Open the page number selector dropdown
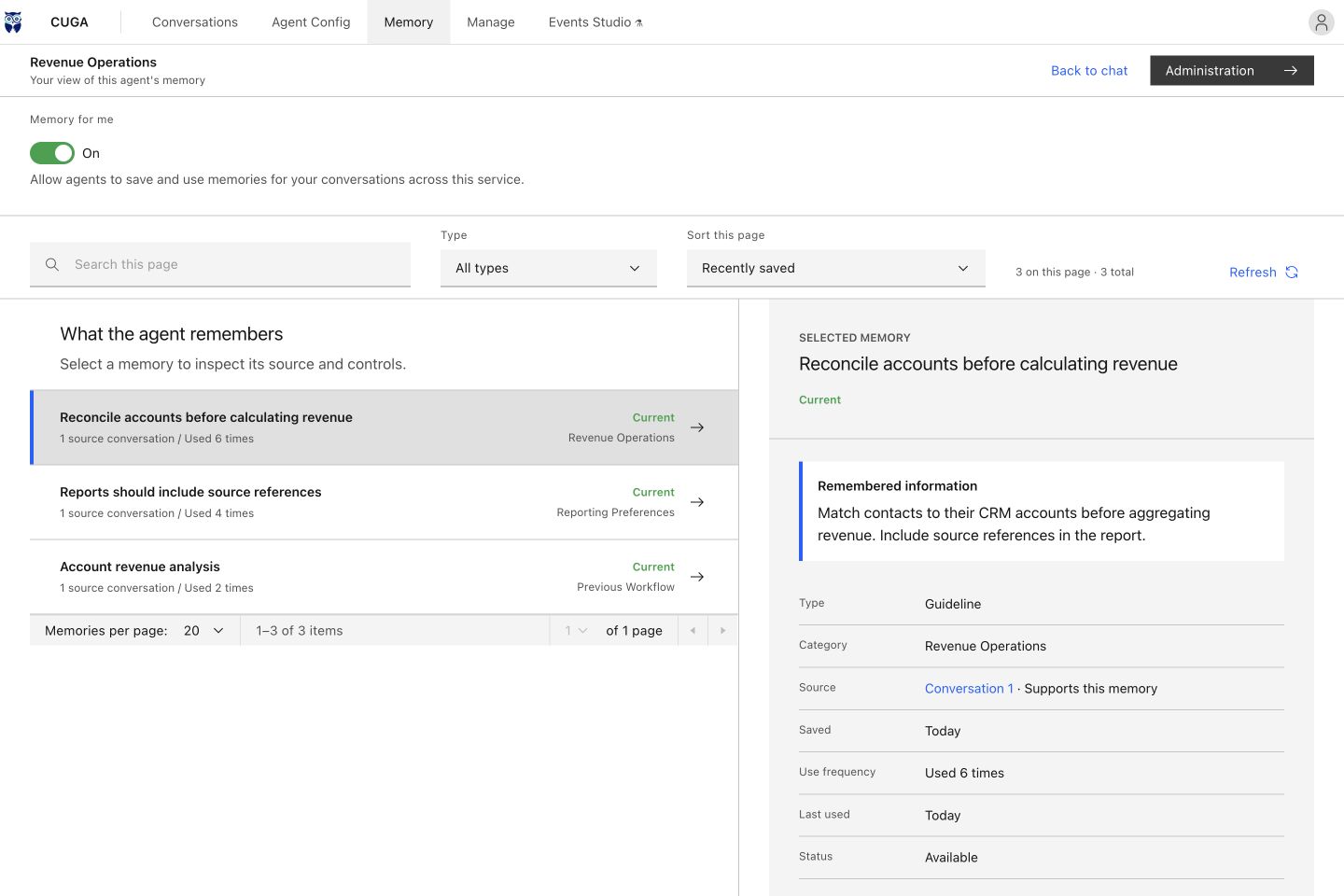1344x896 pixels. [576, 631]
